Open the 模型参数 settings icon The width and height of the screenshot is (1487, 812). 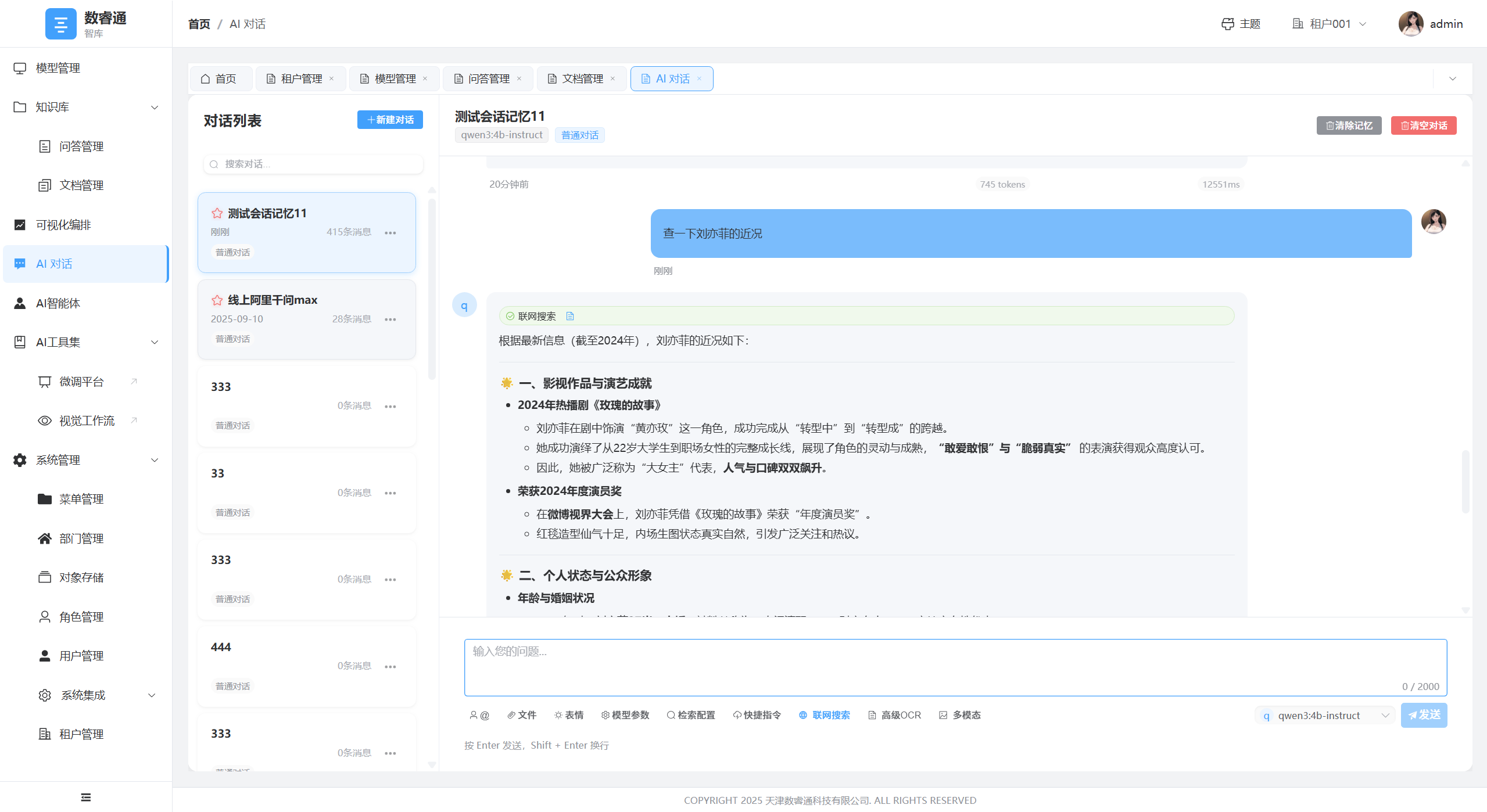click(x=624, y=715)
